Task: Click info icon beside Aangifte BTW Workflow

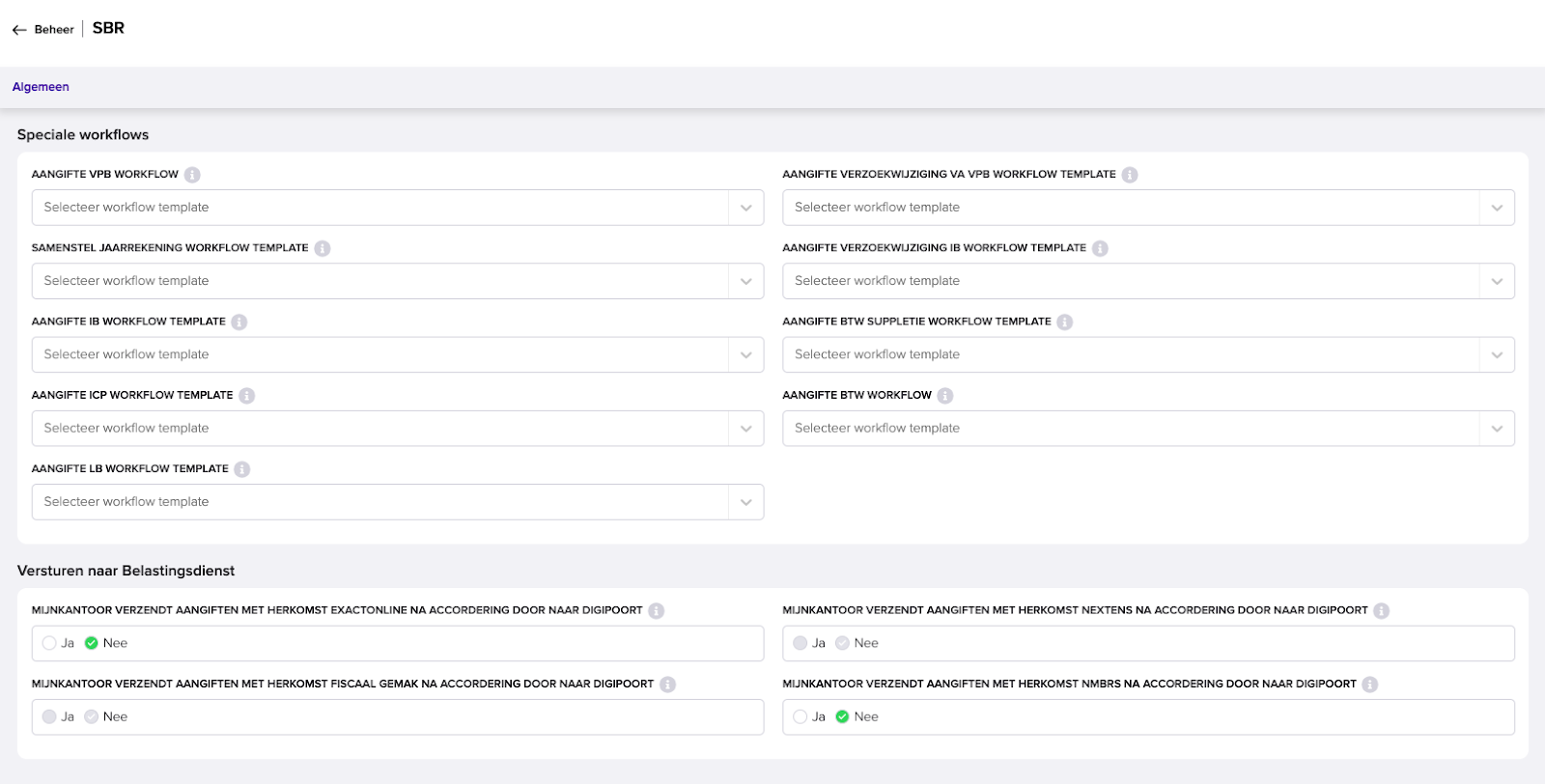Action: [945, 396]
